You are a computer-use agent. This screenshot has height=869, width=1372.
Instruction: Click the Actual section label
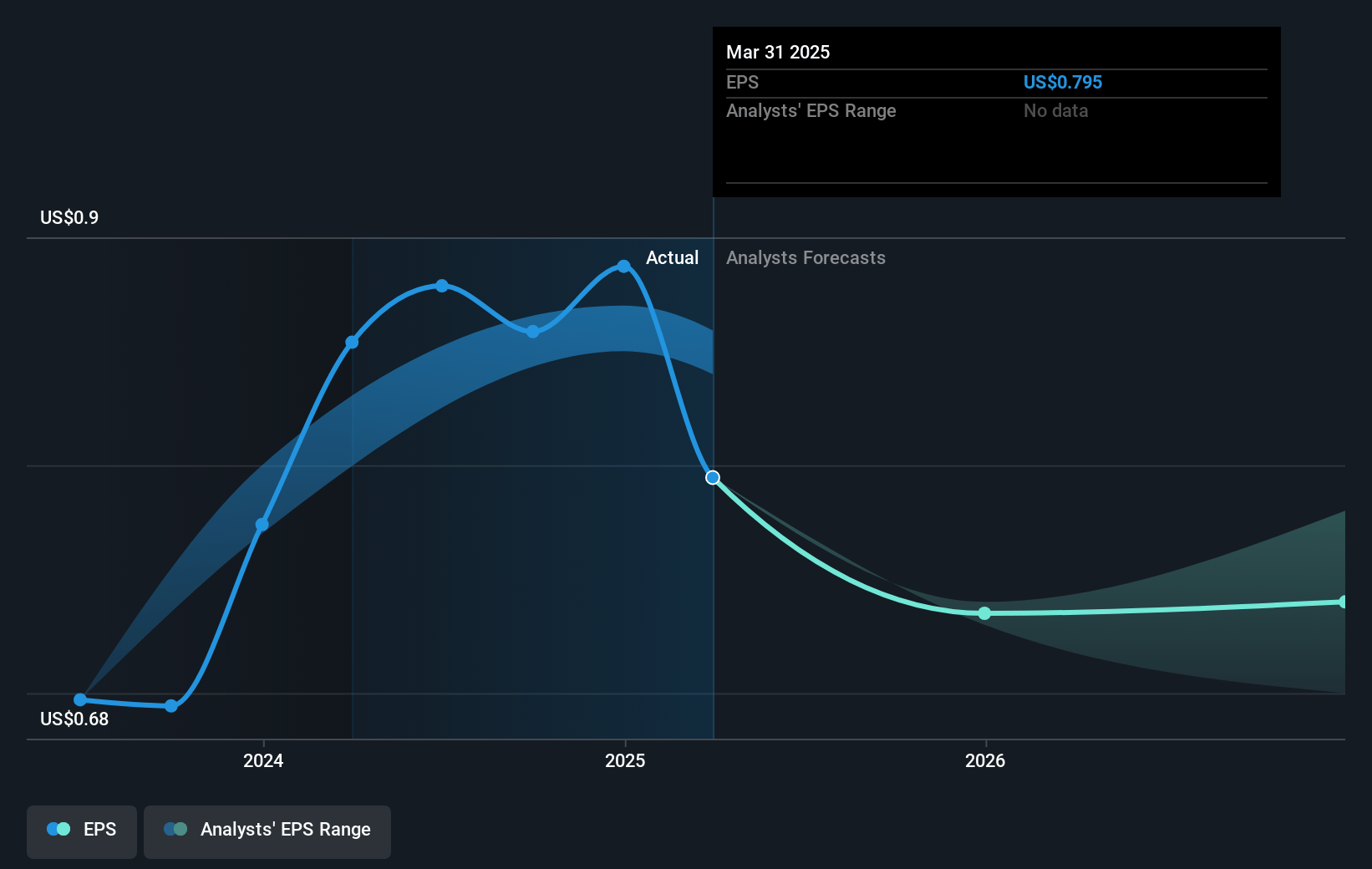coord(672,257)
